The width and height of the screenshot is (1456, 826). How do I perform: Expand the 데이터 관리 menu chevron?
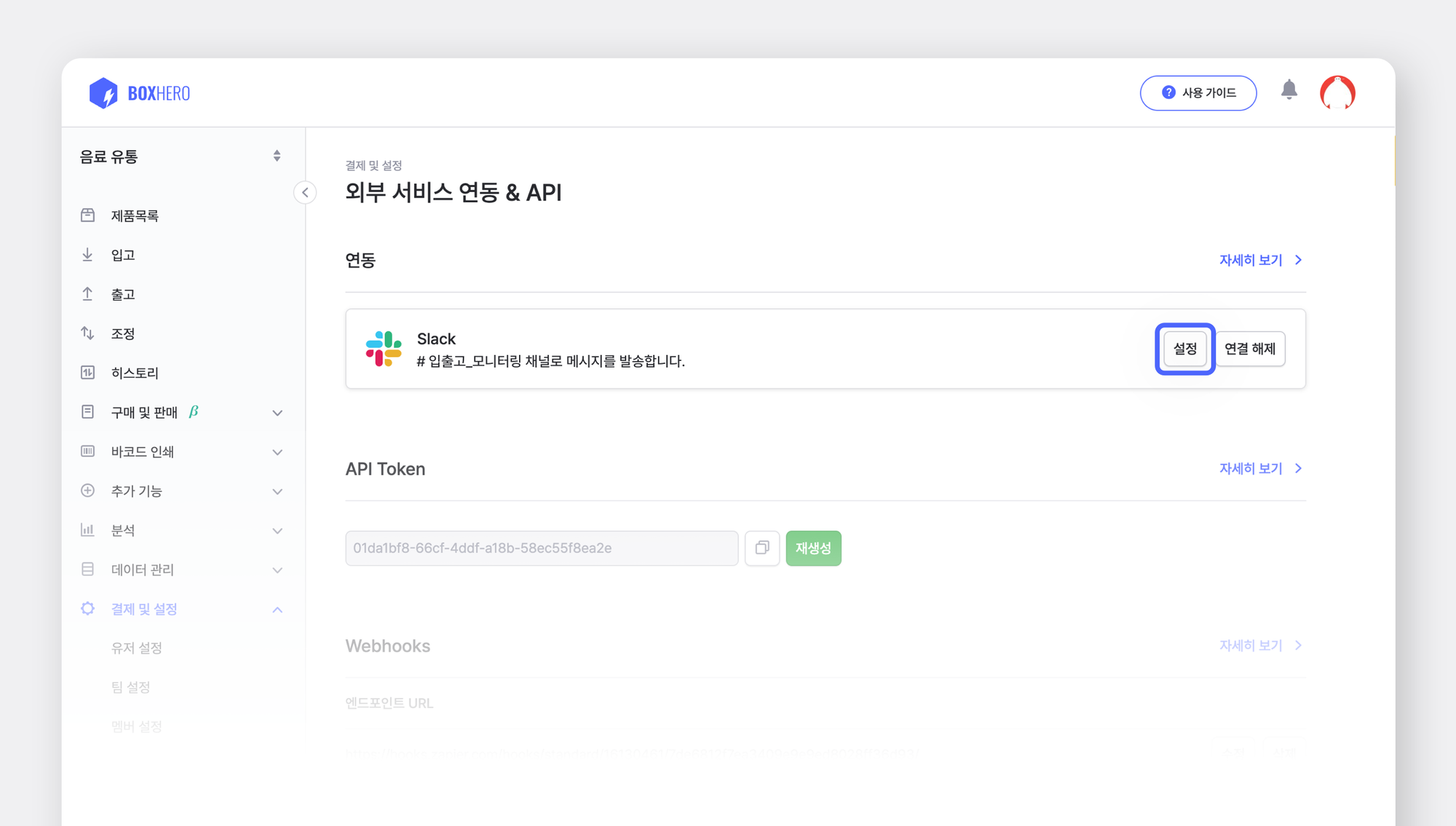(x=277, y=570)
